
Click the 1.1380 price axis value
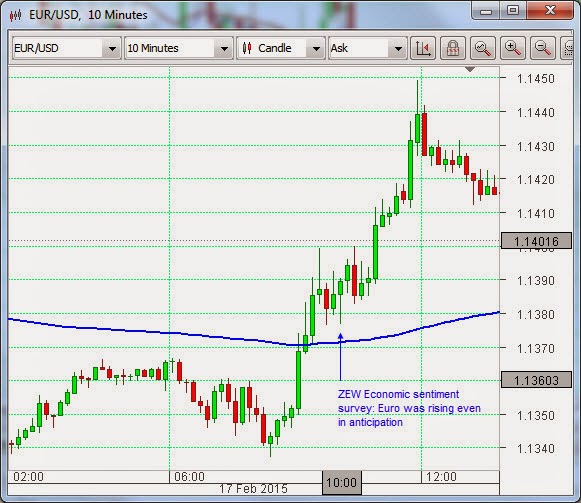pyautogui.click(x=535, y=314)
